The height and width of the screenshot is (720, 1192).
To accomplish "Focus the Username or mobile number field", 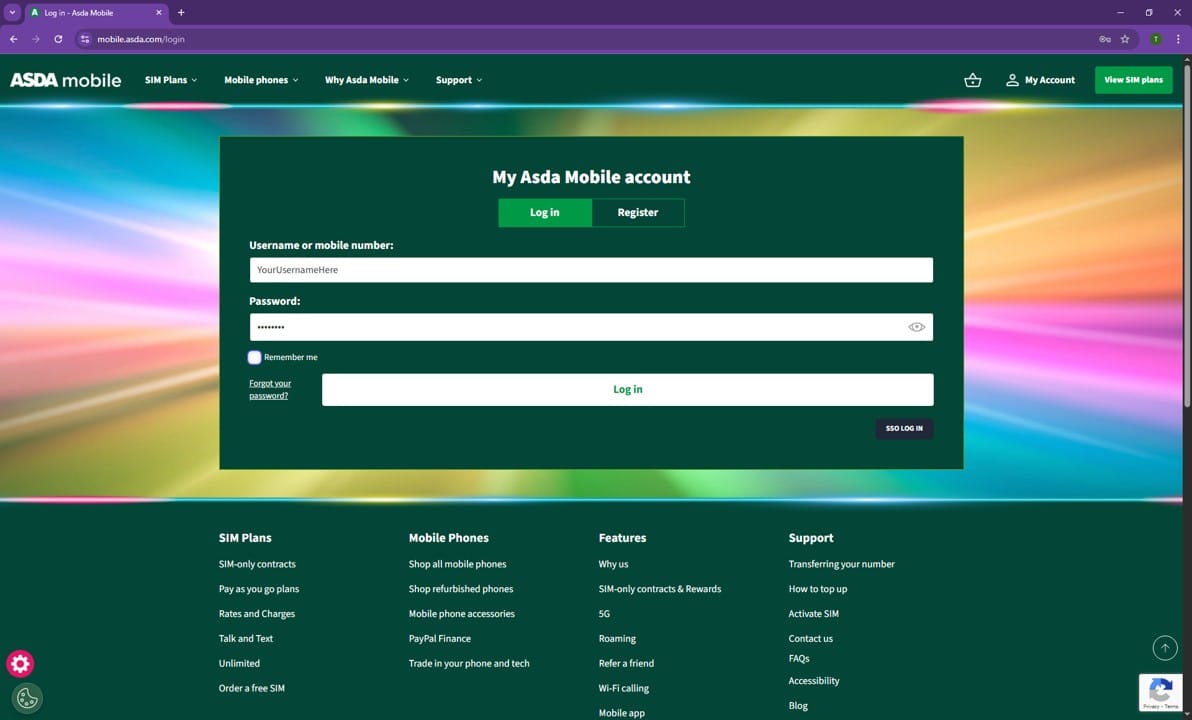I will (591, 270).
